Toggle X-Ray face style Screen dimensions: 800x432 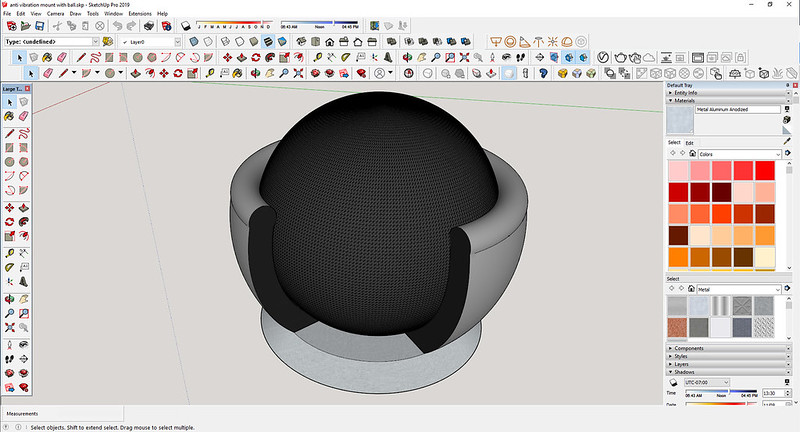[x=194, y=41]
